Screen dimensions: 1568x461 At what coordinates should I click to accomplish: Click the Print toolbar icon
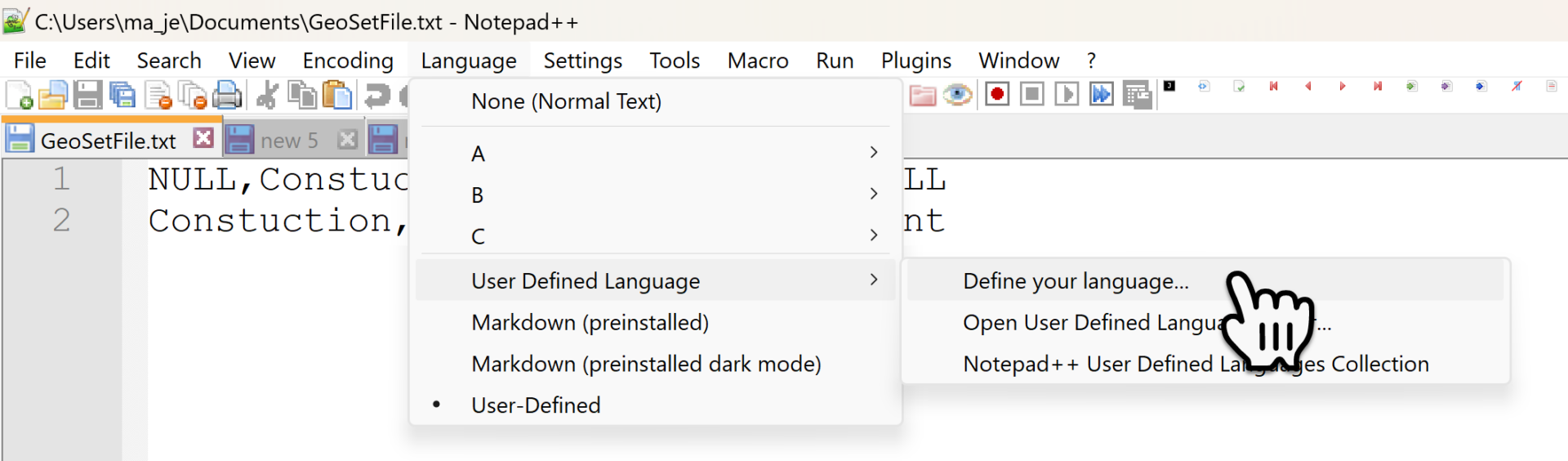click(227, 95)
